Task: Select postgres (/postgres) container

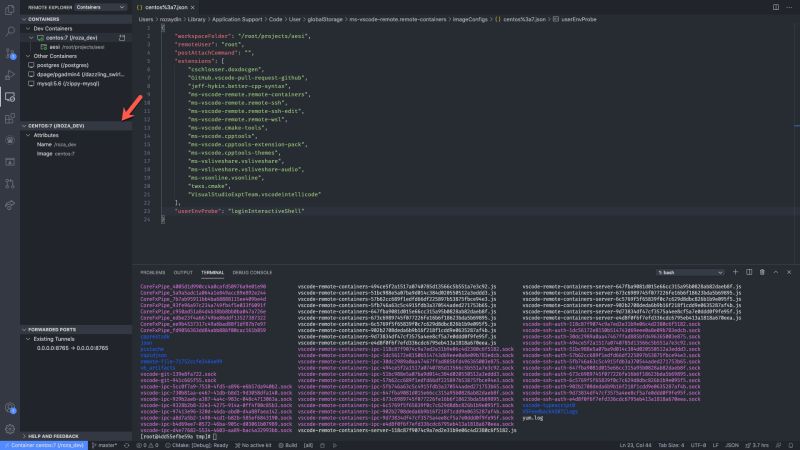Action: [x=76, y=65]
